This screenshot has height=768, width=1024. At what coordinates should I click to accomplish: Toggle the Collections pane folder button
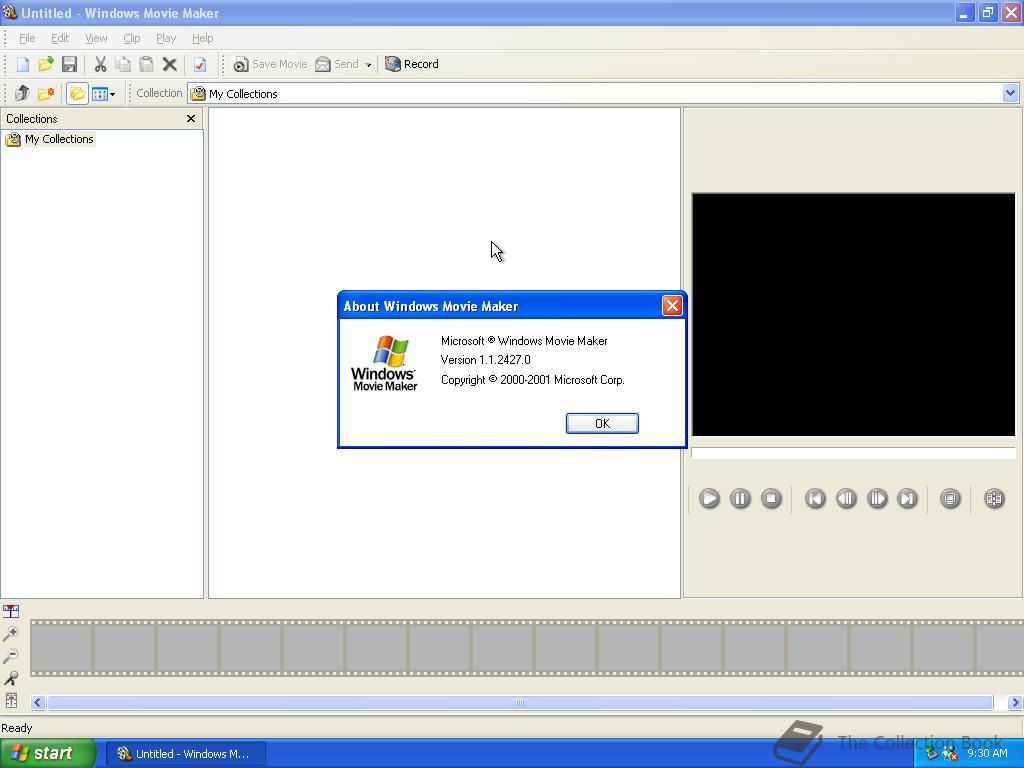coord(77,93)
